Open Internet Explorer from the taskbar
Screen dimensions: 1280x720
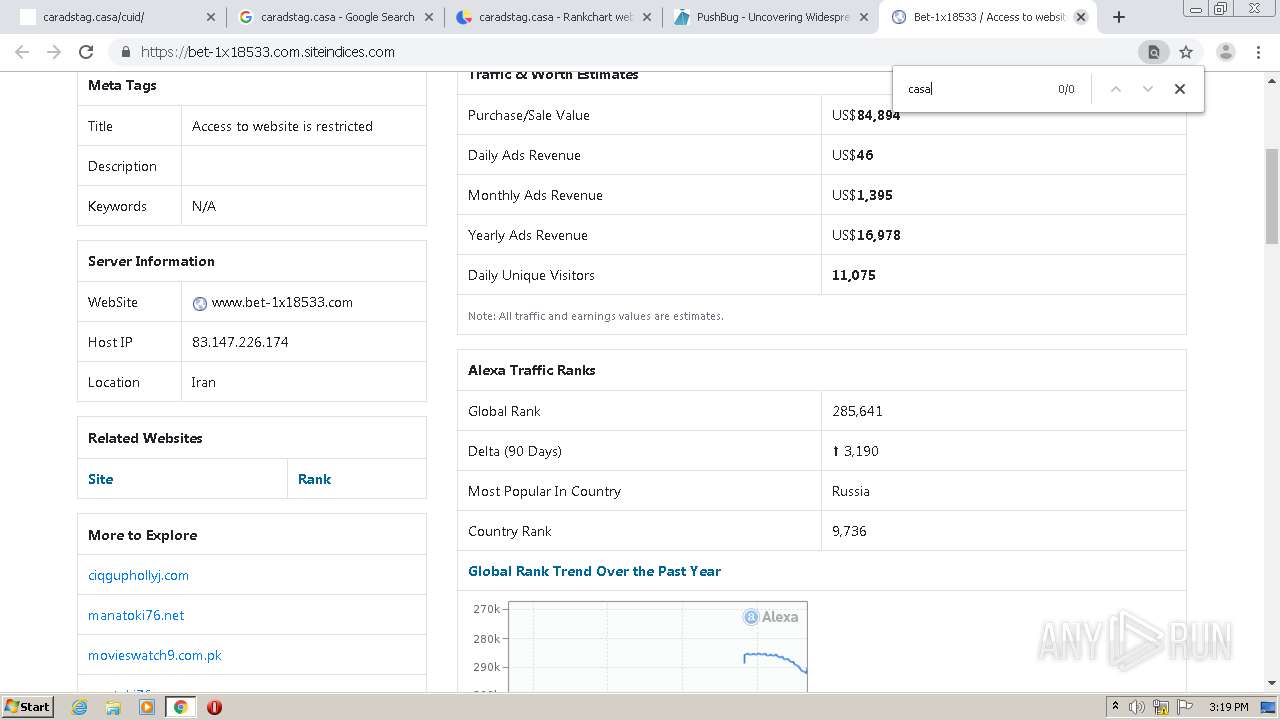point(80,707)
